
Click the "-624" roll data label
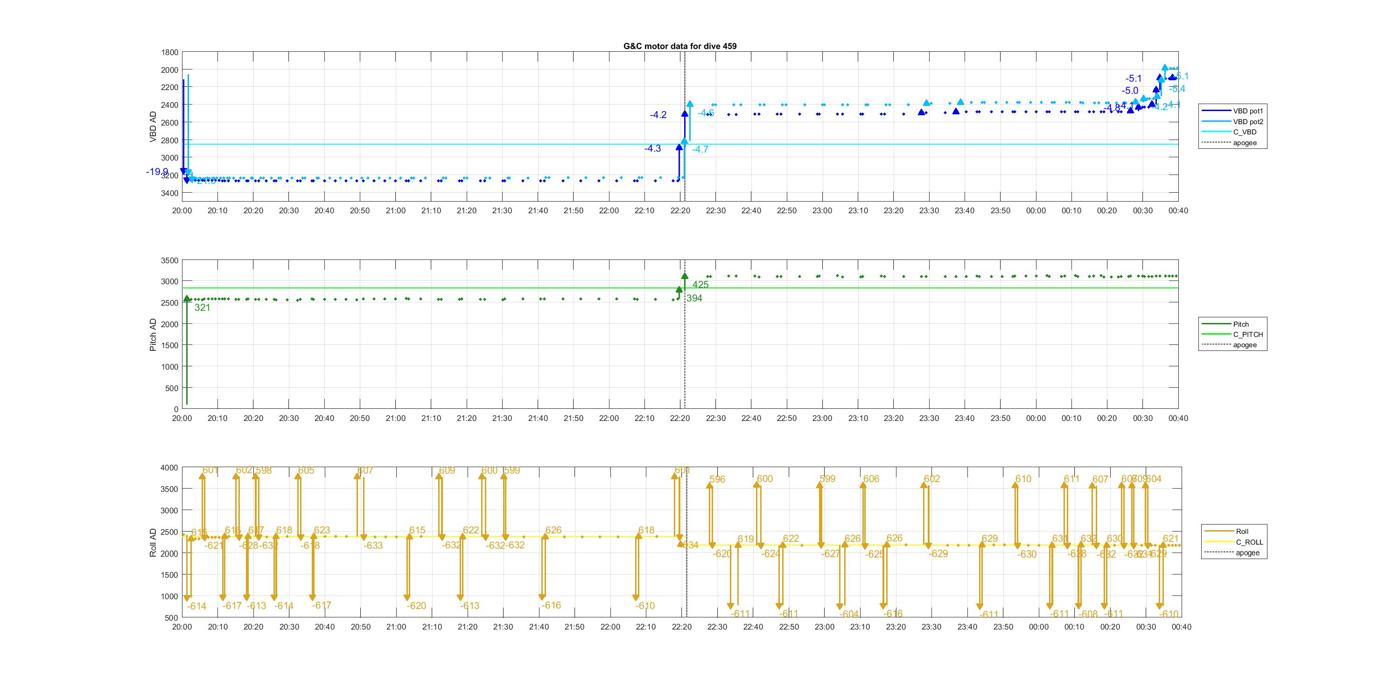point(770,554)
